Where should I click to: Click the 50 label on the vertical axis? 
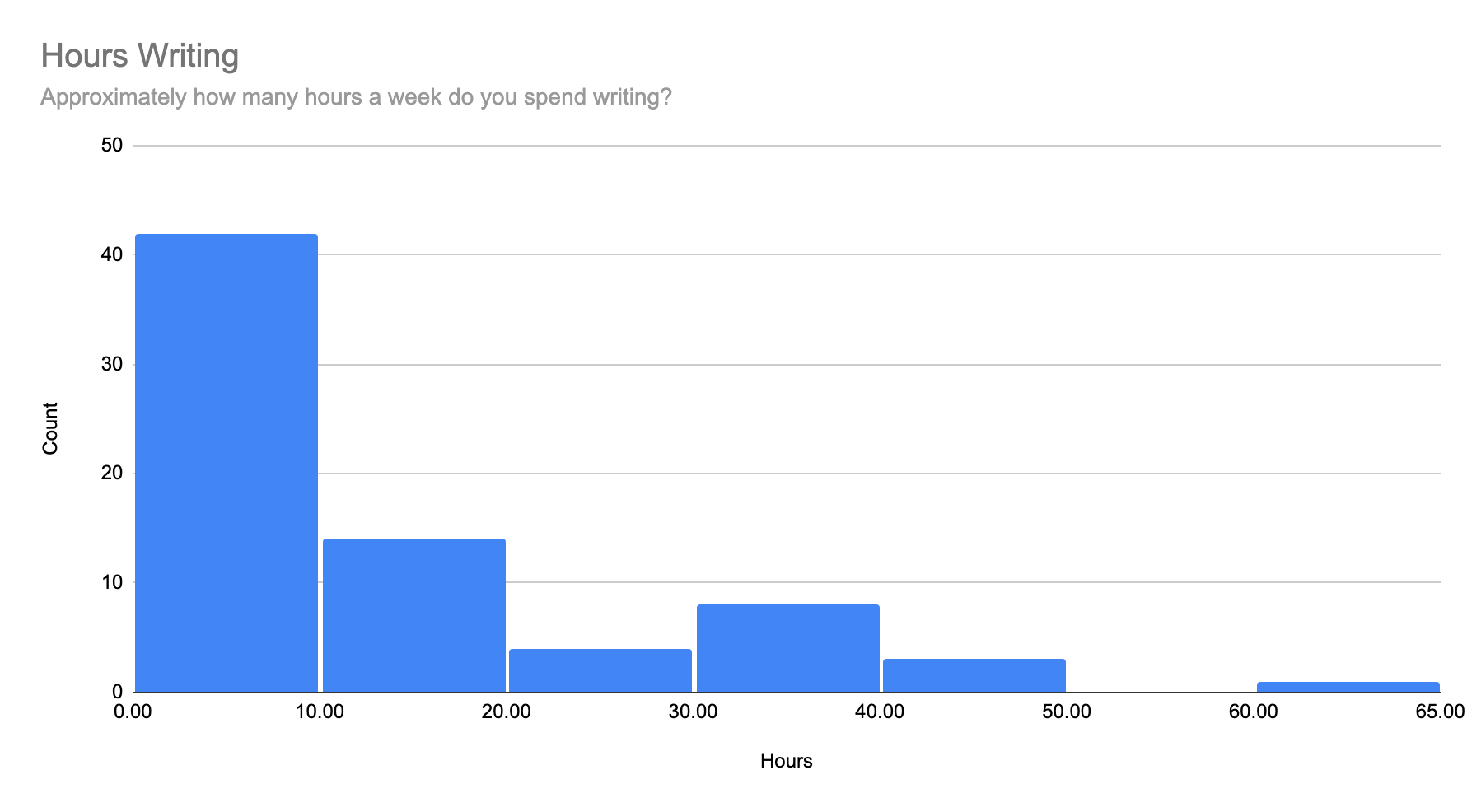point(111,146)
